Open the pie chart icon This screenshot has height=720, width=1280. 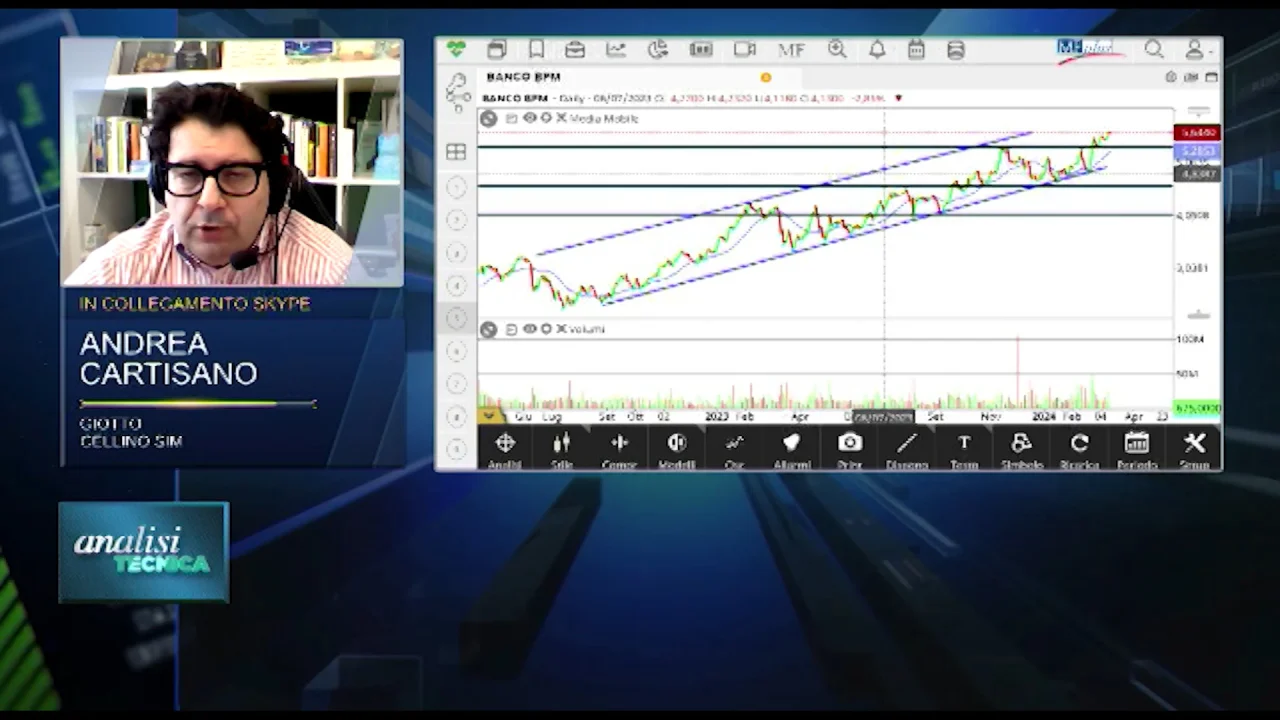tap(657, 49)
